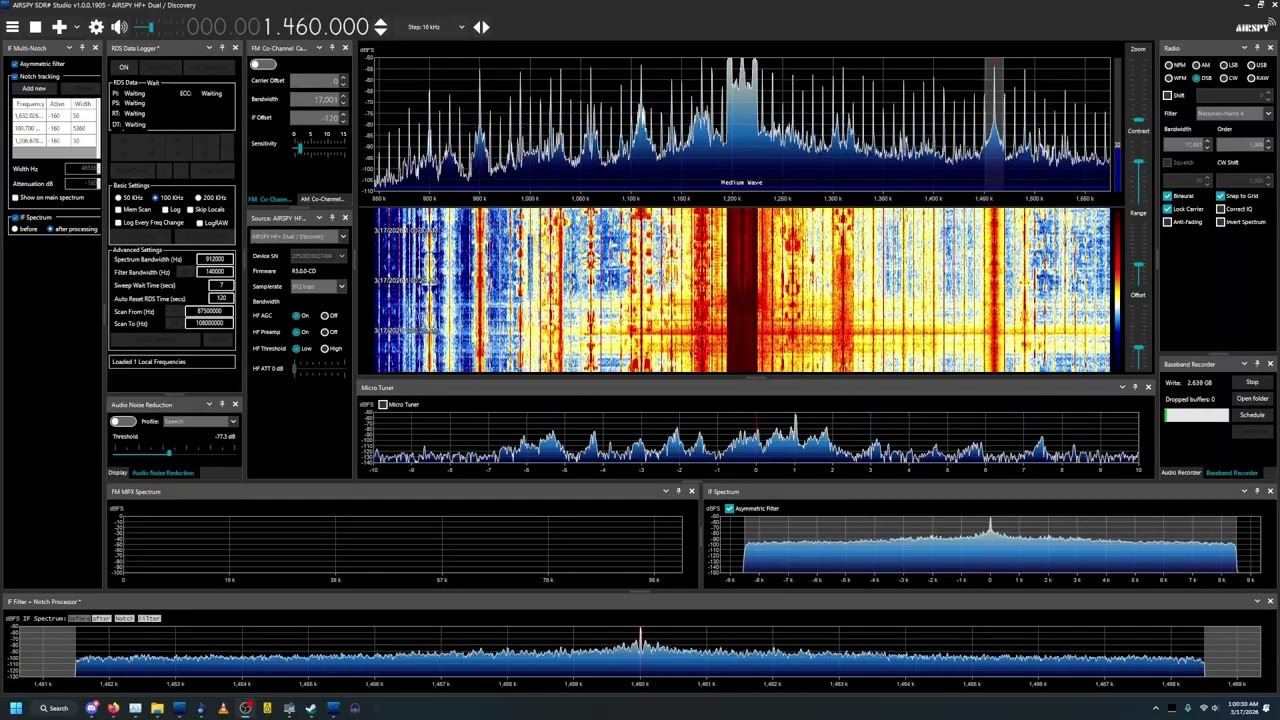Switch to the FM Co-Channel tab
1280x720 pixels.
271,199
